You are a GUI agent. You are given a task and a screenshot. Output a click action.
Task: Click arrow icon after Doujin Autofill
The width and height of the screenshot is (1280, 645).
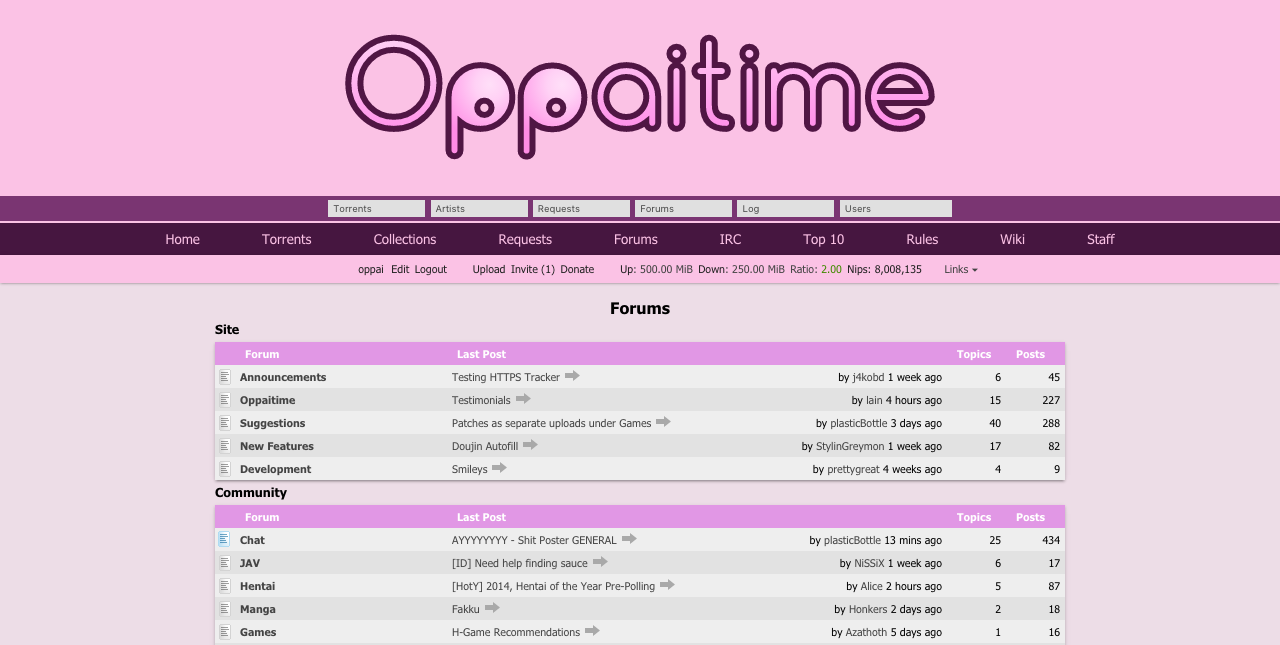(530, 445)
